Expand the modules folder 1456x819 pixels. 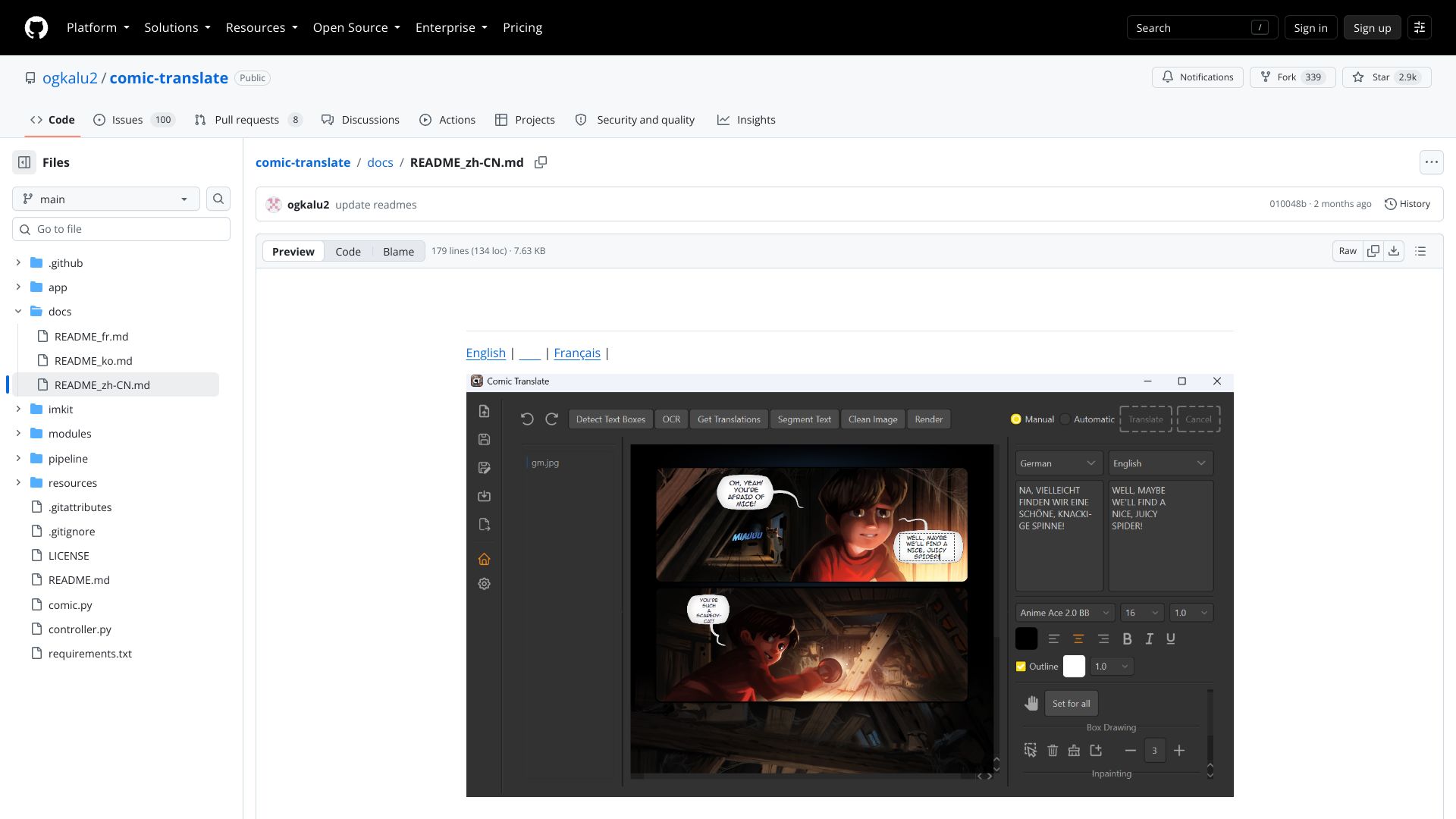(x=18, y=434)
